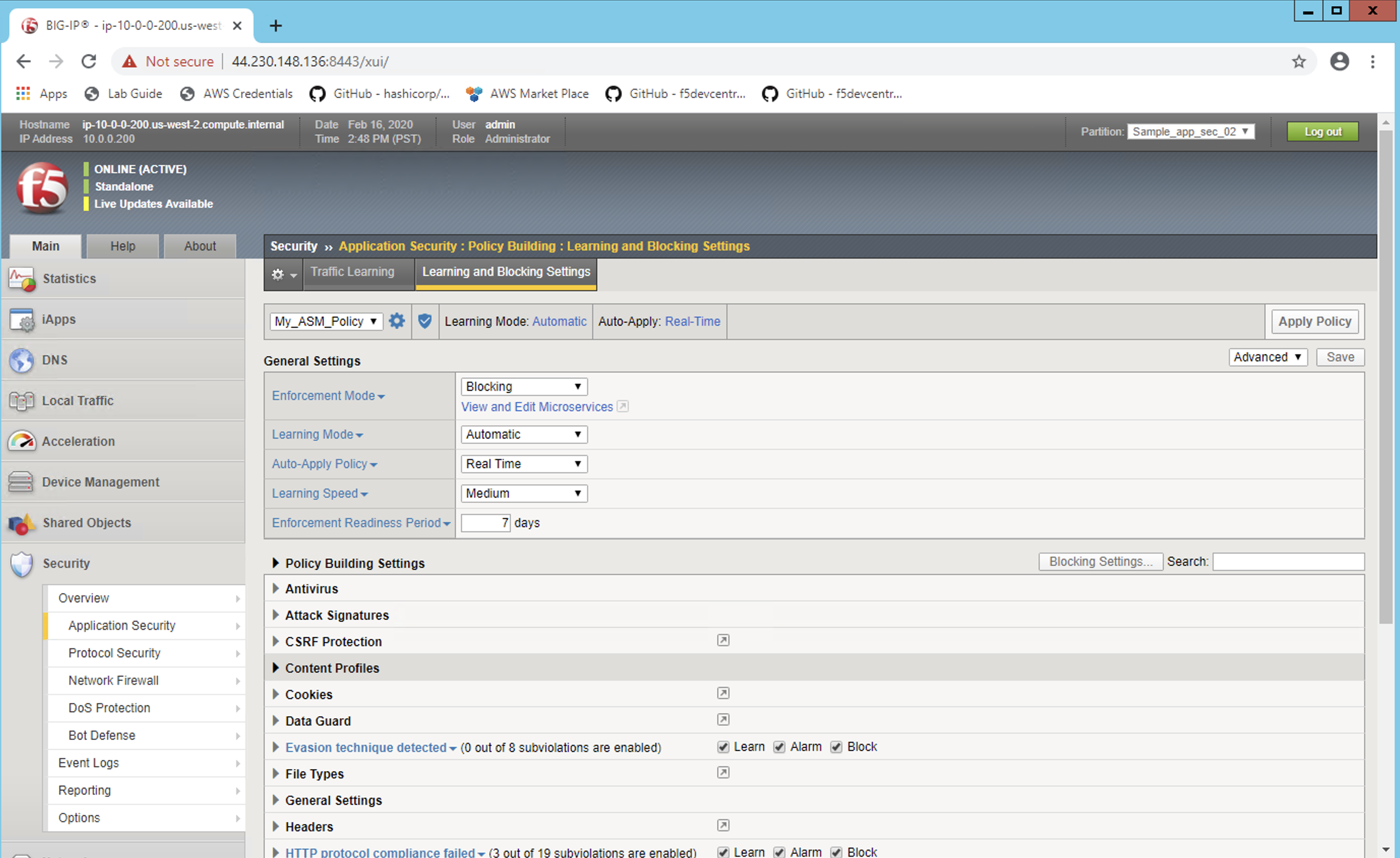Click external link icon beside View and Edit Microservices
The image size is (1400, 858).
tap(623, 407)
